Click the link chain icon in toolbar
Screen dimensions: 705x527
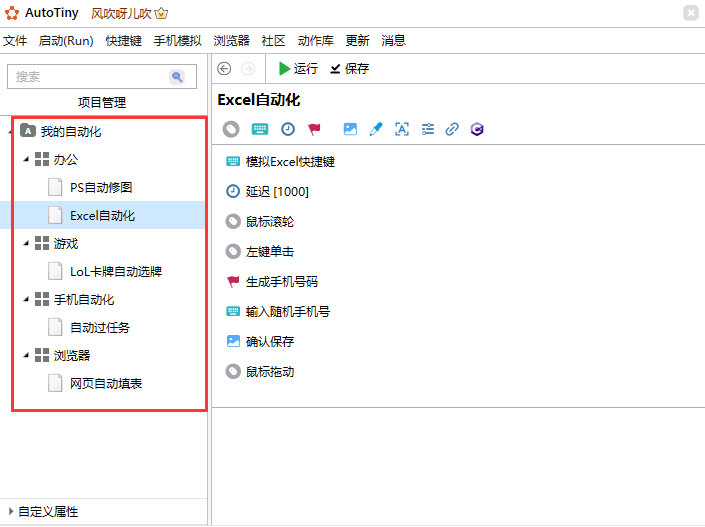coord(452,129)
